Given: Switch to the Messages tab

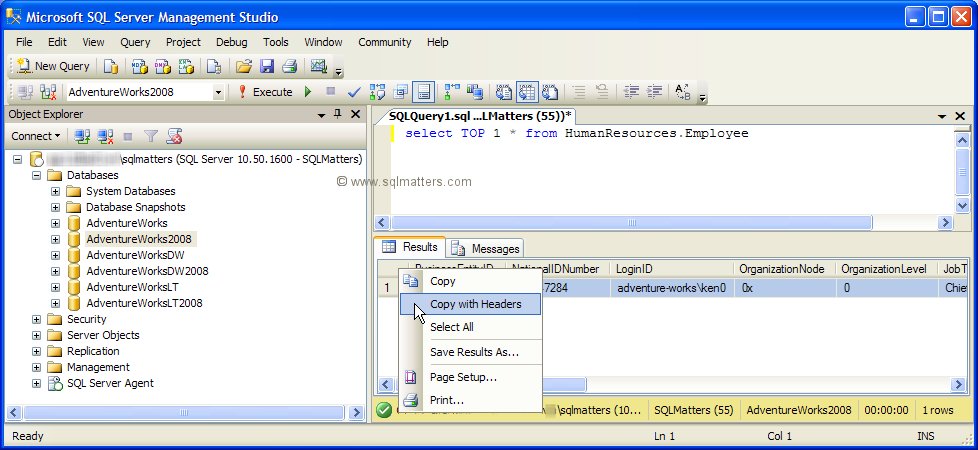Looking at the screenshot, I should 486,248.
